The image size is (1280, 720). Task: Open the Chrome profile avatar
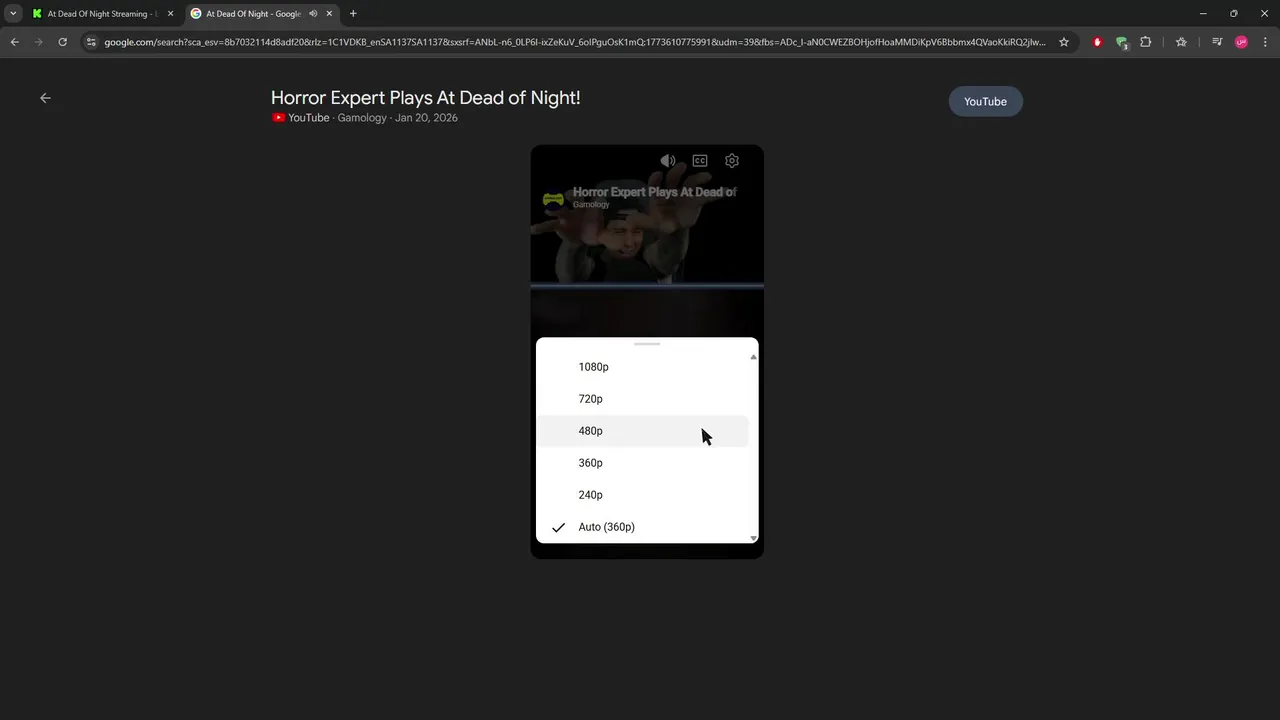[x=1241, y=42]
